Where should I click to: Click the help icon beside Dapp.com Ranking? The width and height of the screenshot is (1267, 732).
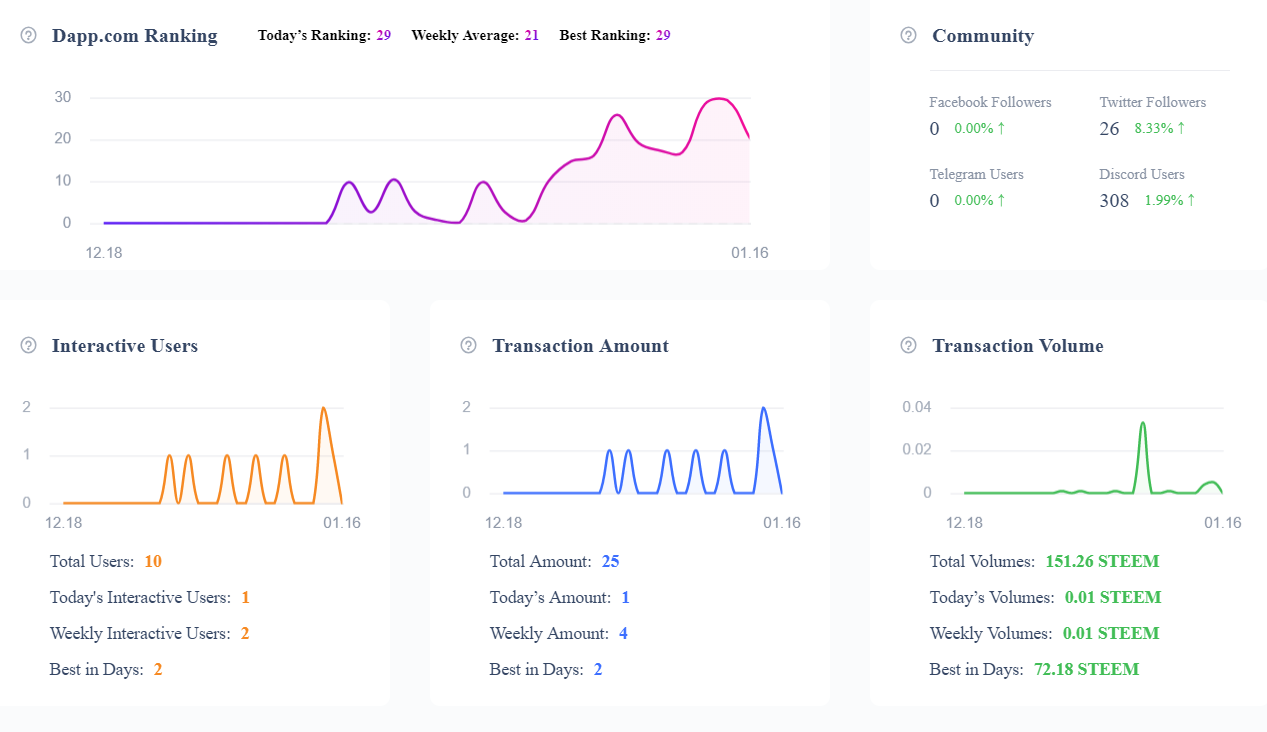point(28,35)
